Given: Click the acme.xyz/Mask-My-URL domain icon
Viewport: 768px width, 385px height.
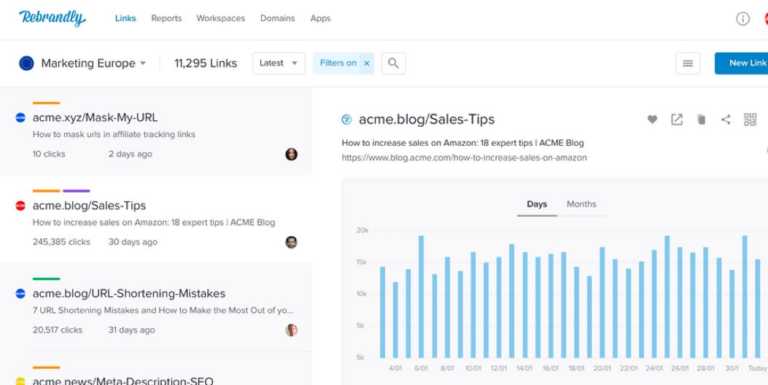Looking at the screenshot, I should click(x=21, y=118).
